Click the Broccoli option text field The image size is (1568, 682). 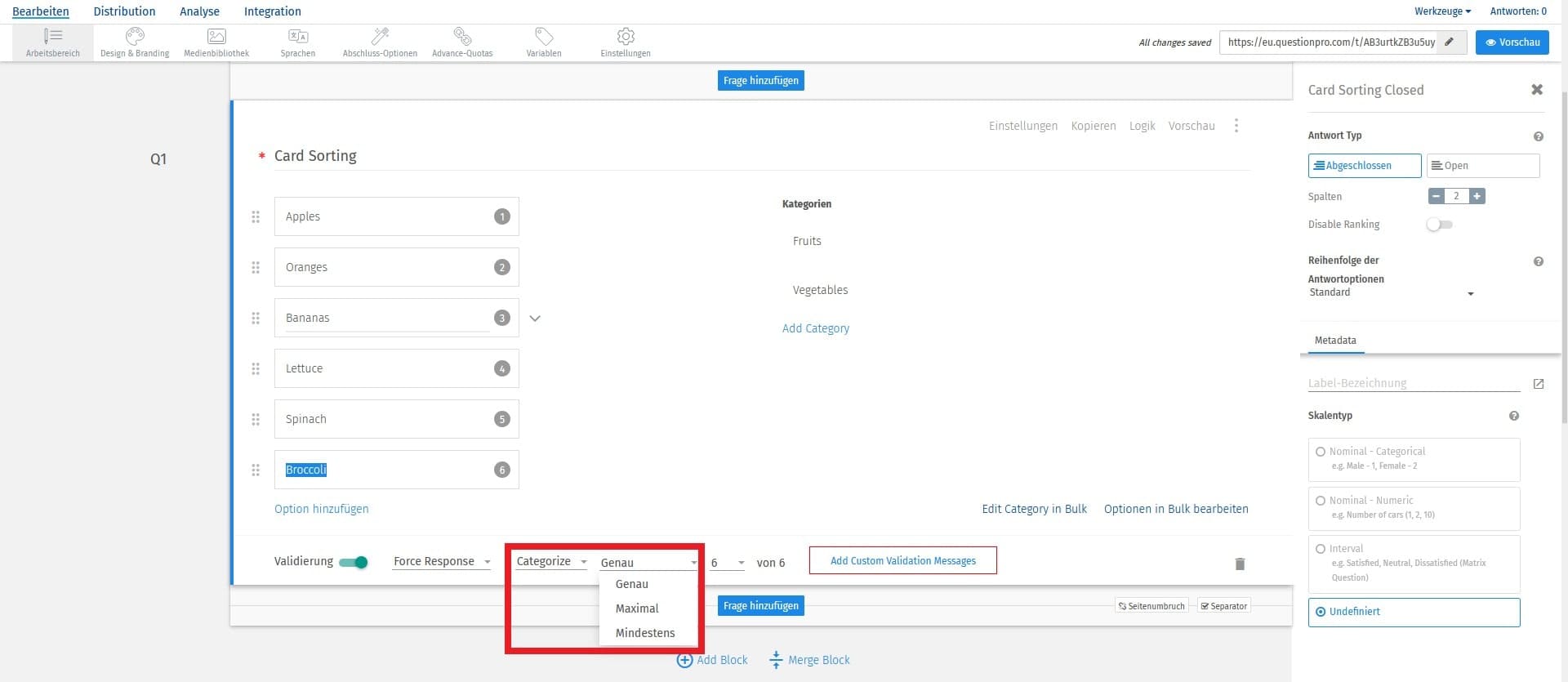coord(396,470)
